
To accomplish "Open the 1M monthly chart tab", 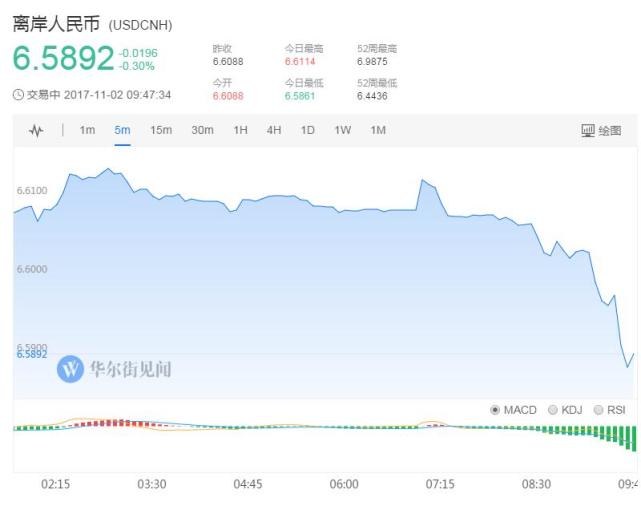I will pos(378,130).
